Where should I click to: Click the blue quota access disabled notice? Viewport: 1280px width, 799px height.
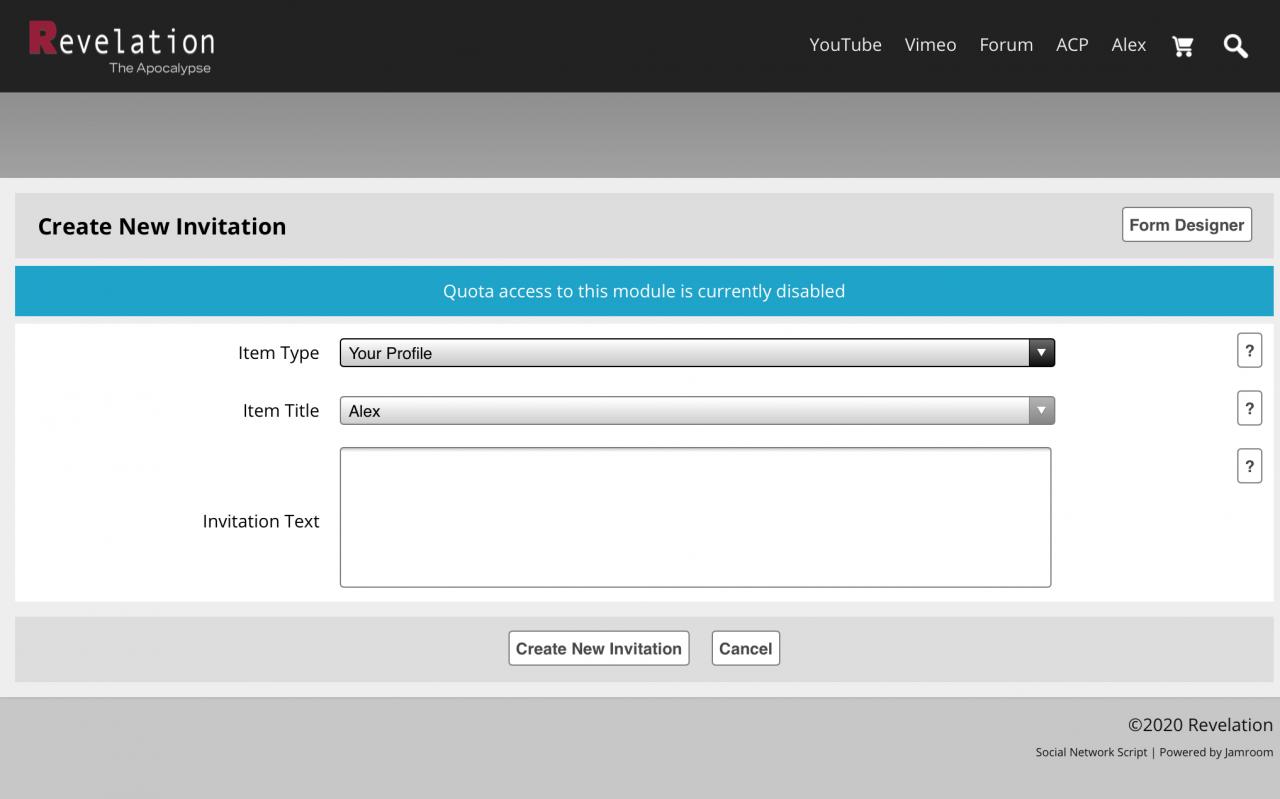[x=644, y=291]
